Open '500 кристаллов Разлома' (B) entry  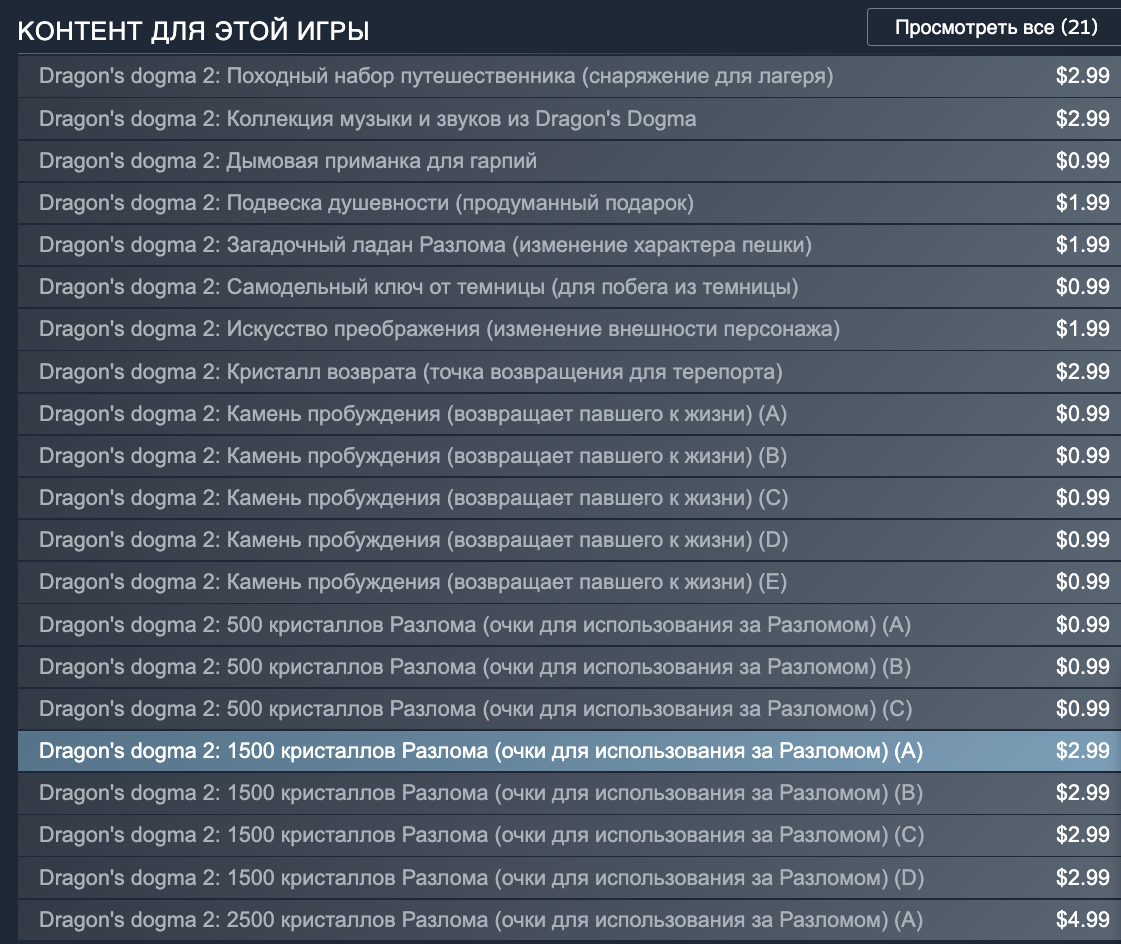point(569,667)
